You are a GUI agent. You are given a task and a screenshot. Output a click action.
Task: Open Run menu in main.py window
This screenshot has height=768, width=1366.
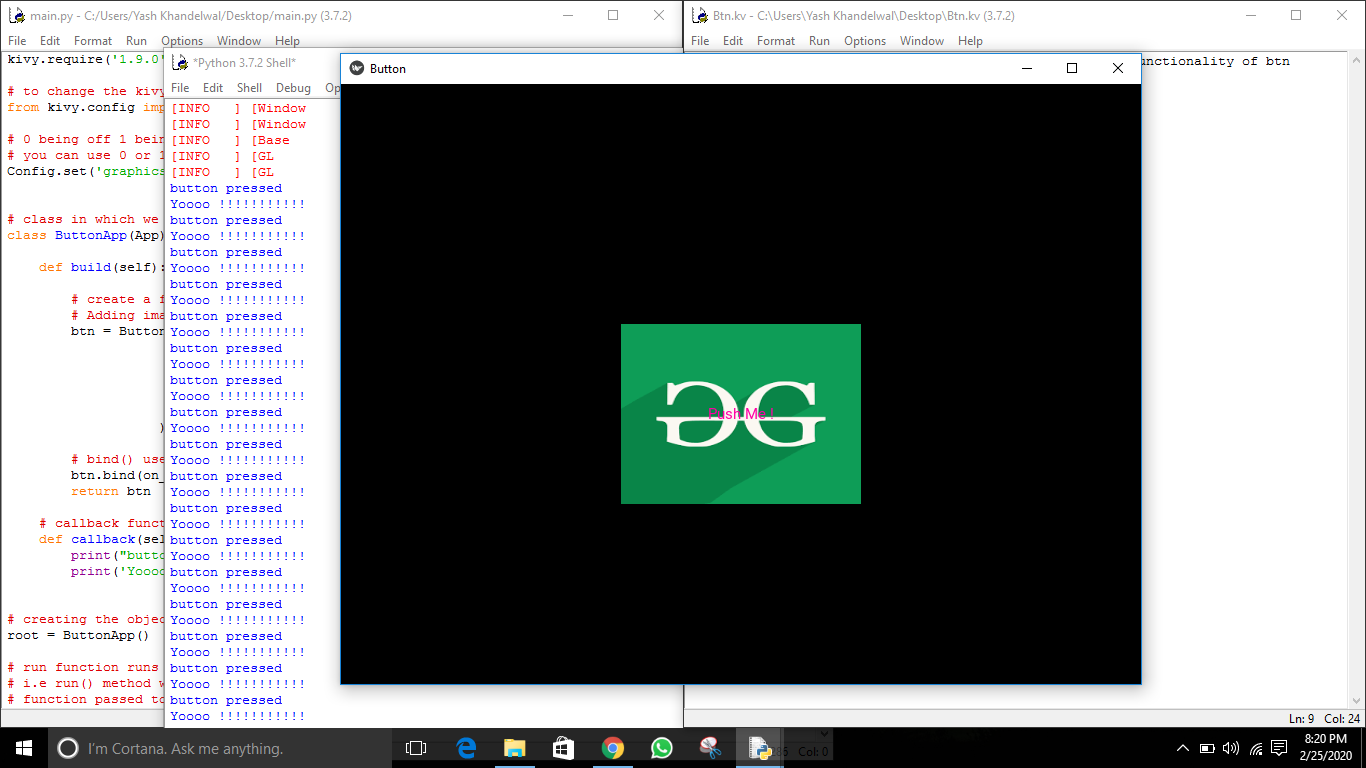point(136,41)
